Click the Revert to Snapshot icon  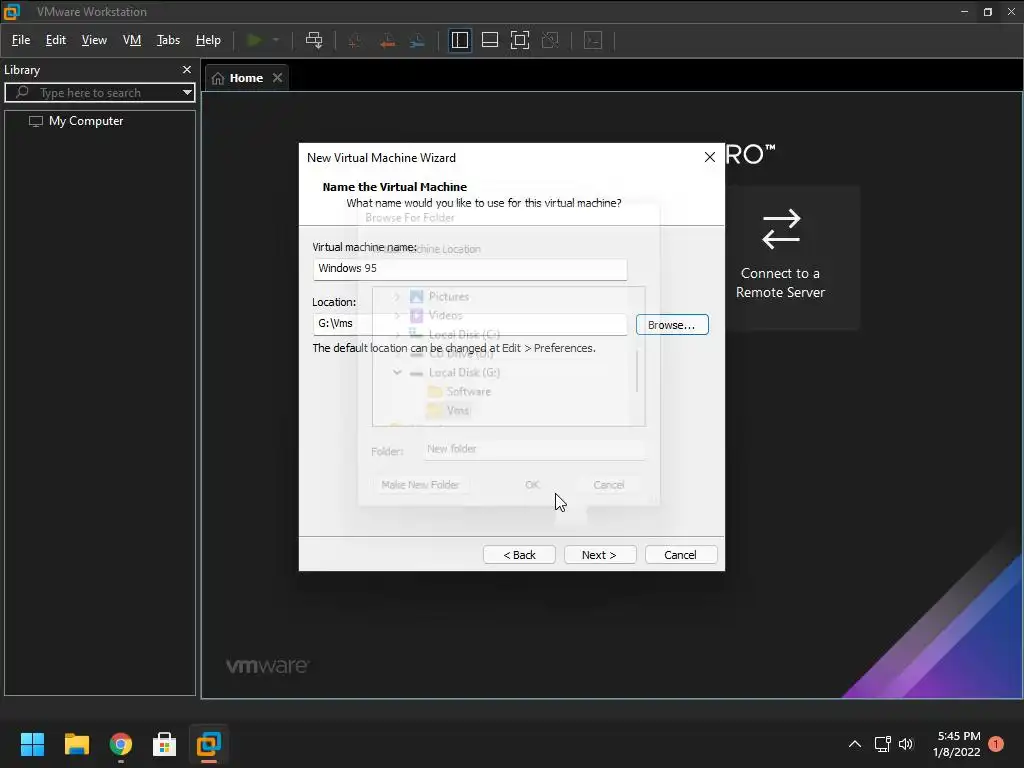click(387, 40)
